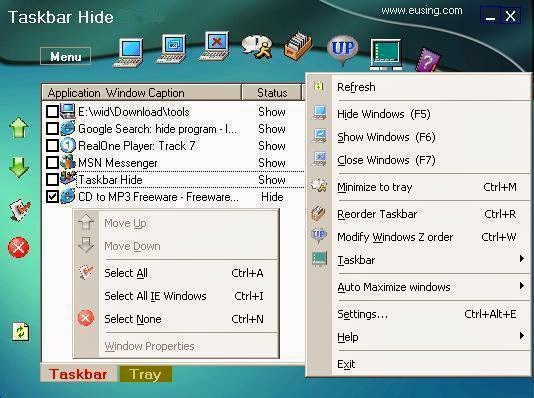
Task: Check the E:\wid\Download\tools checkbox
Action: pyautogui.click(x=52, y=111)
